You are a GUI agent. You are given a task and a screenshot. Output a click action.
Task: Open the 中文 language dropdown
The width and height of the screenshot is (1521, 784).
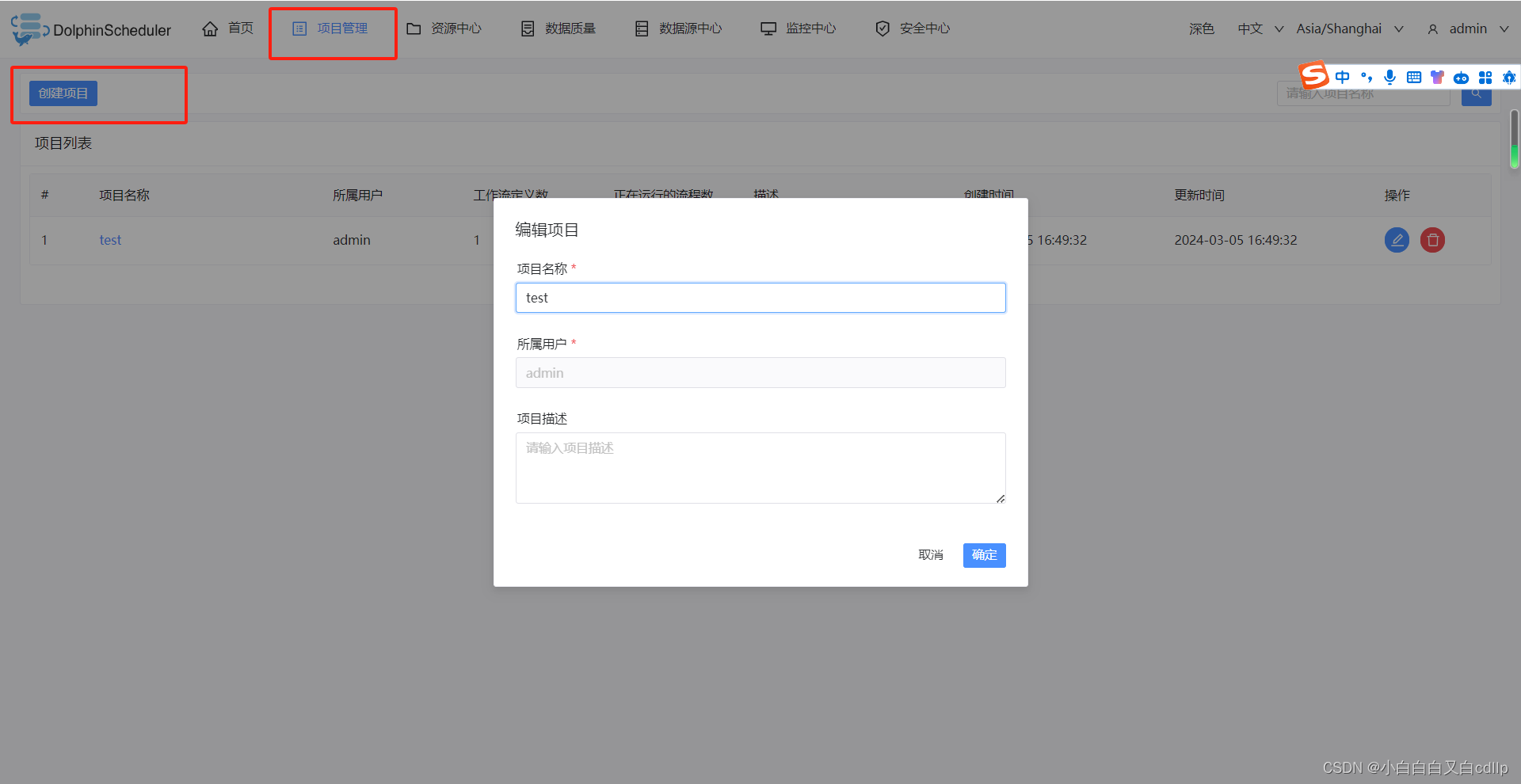[1260, 29]
